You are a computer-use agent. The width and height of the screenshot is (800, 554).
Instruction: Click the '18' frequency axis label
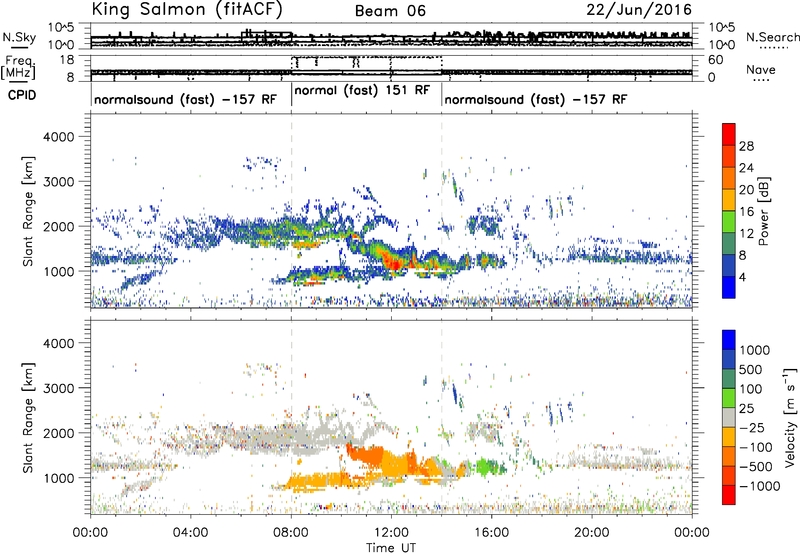pos(67,60)
